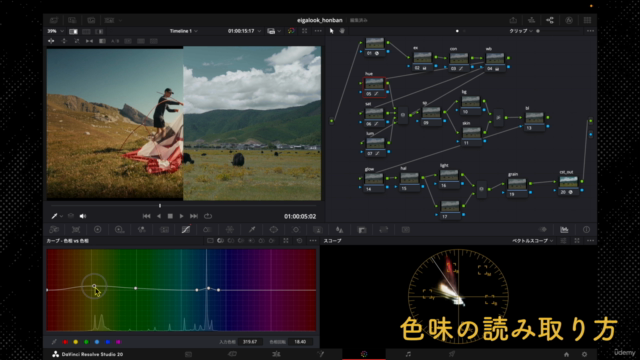Open the HDR wheels palette
640x360 pixels.
point(120,230)
